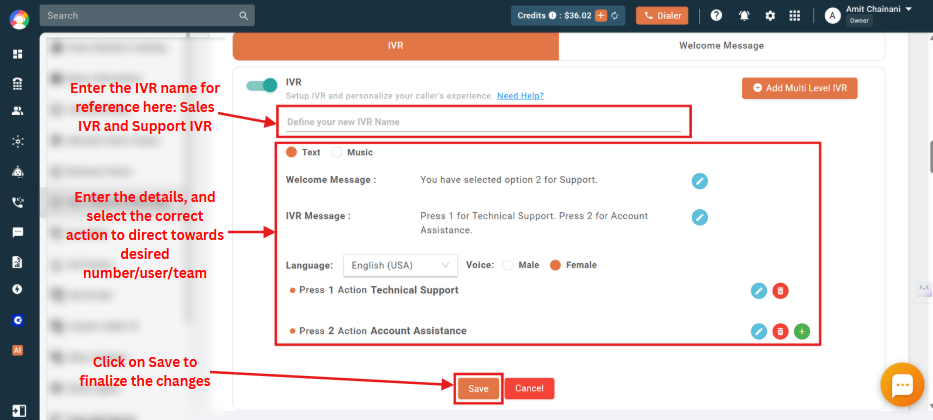
Task: Cancel the IVR changes
Action: pos(530,388)
